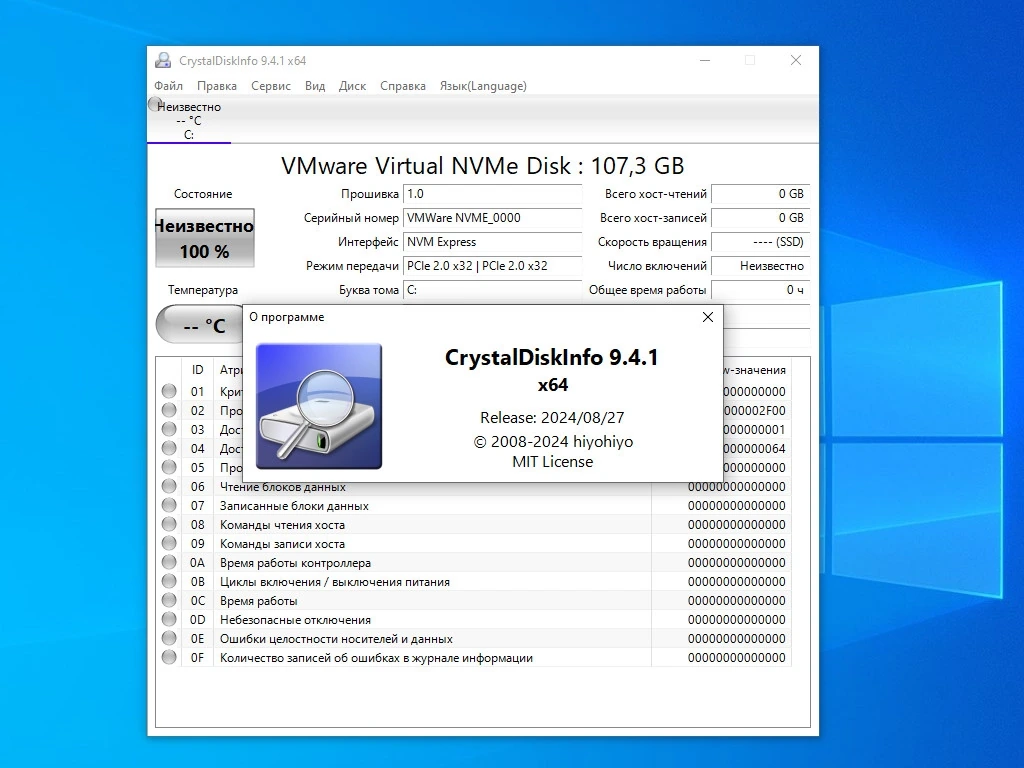Click status circle for attribute 0B
Image resolution: width=1024 pixels, height=768 pixels.
click(x=169, y=581)
